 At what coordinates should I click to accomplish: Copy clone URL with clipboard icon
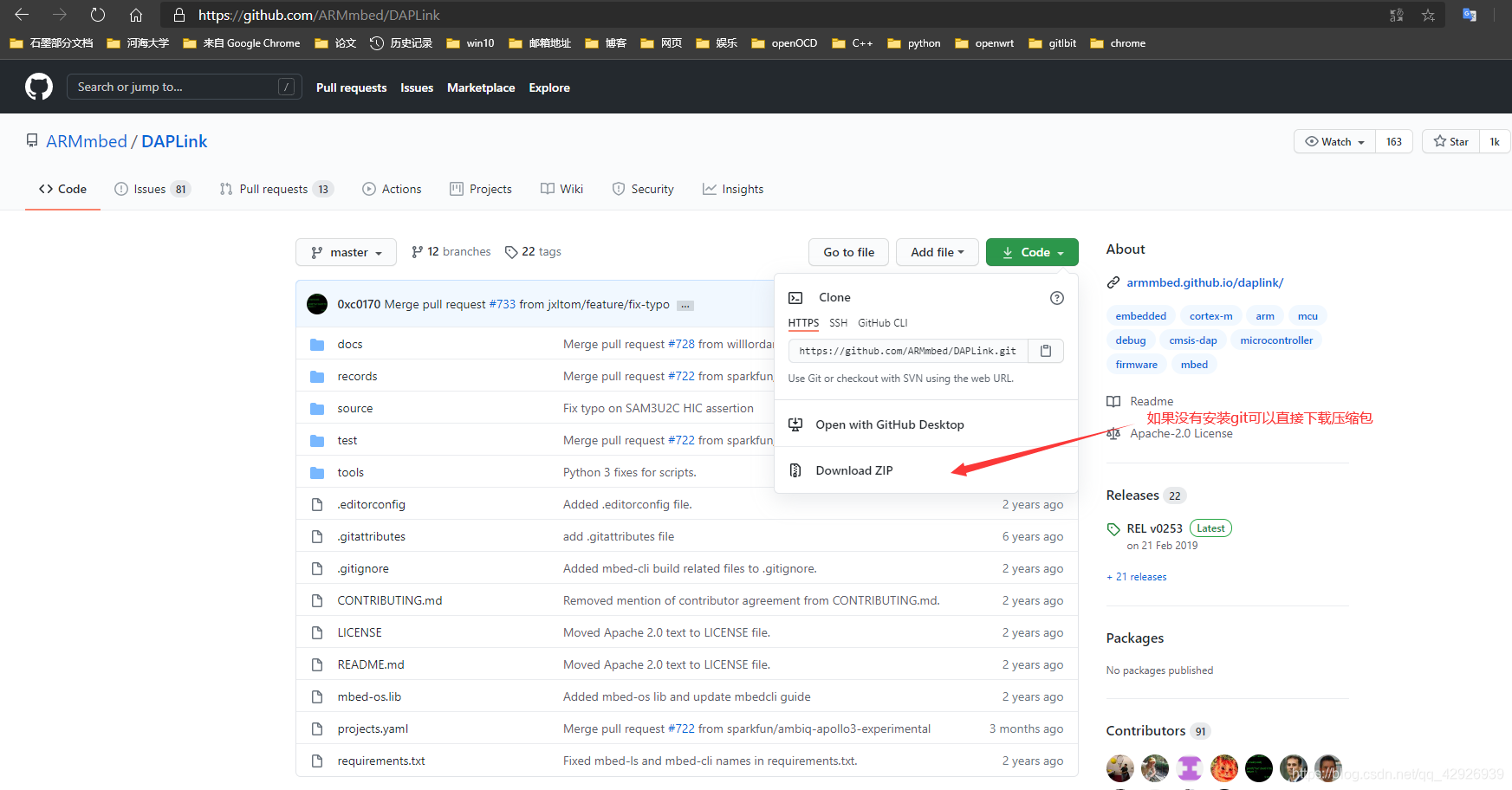coord(1046,351)
